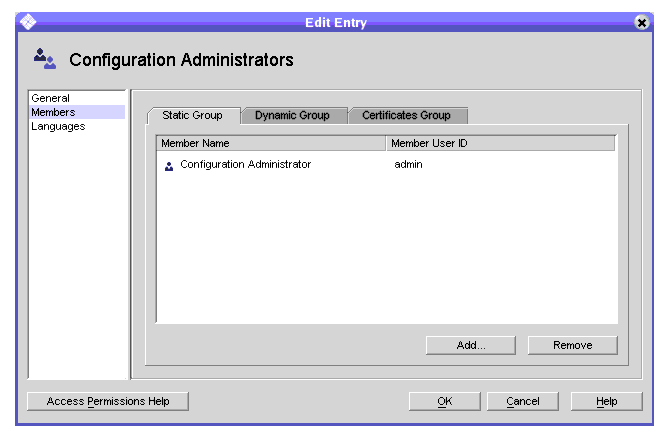The height and width of the screenshot is (438, 670).
Task: Open Access Permissions Help
Action: [108, 401]
